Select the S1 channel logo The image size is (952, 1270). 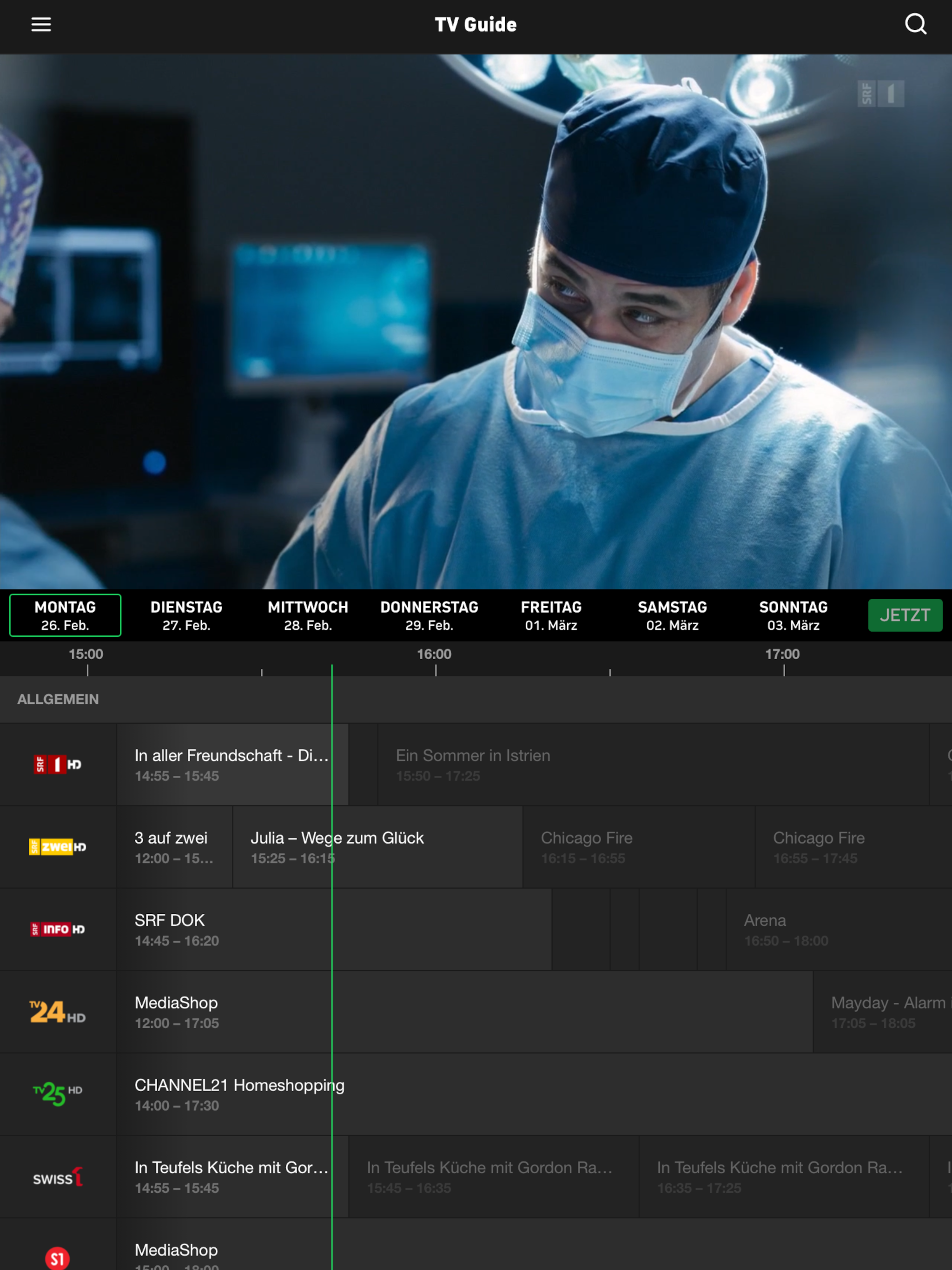tap(58, 1257)
